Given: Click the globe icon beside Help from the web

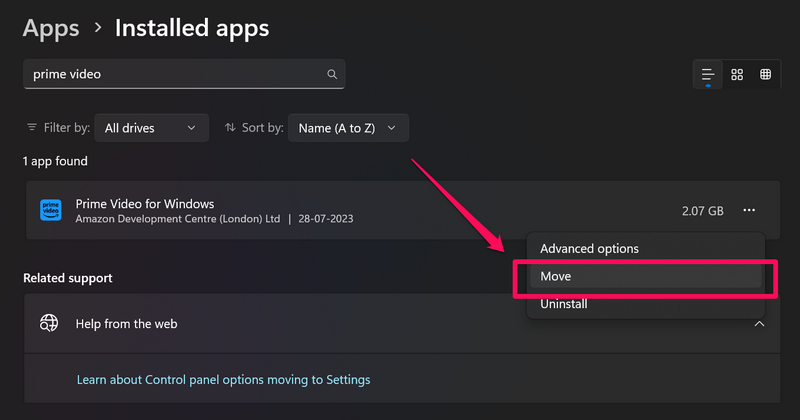Looking at the screenshot, I should [49, 323].
